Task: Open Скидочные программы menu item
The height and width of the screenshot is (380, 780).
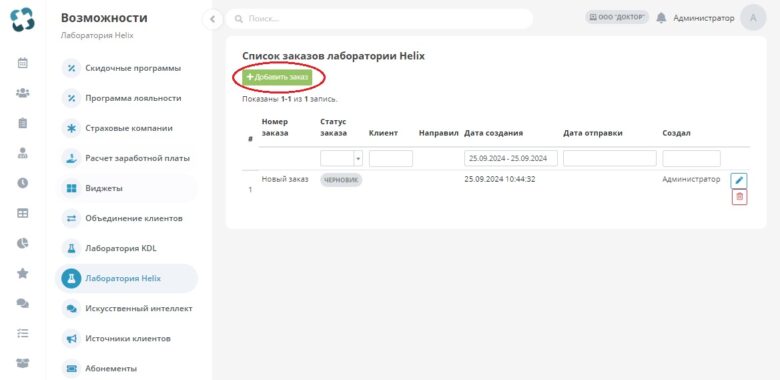Action: [x=126, y=68]
